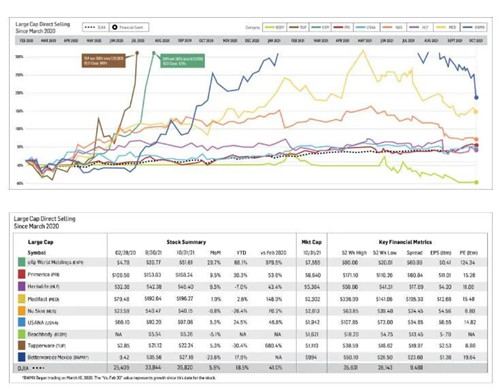Click the green eXp World Holdings color swatch
500x390 pixels.
(22, 262)
